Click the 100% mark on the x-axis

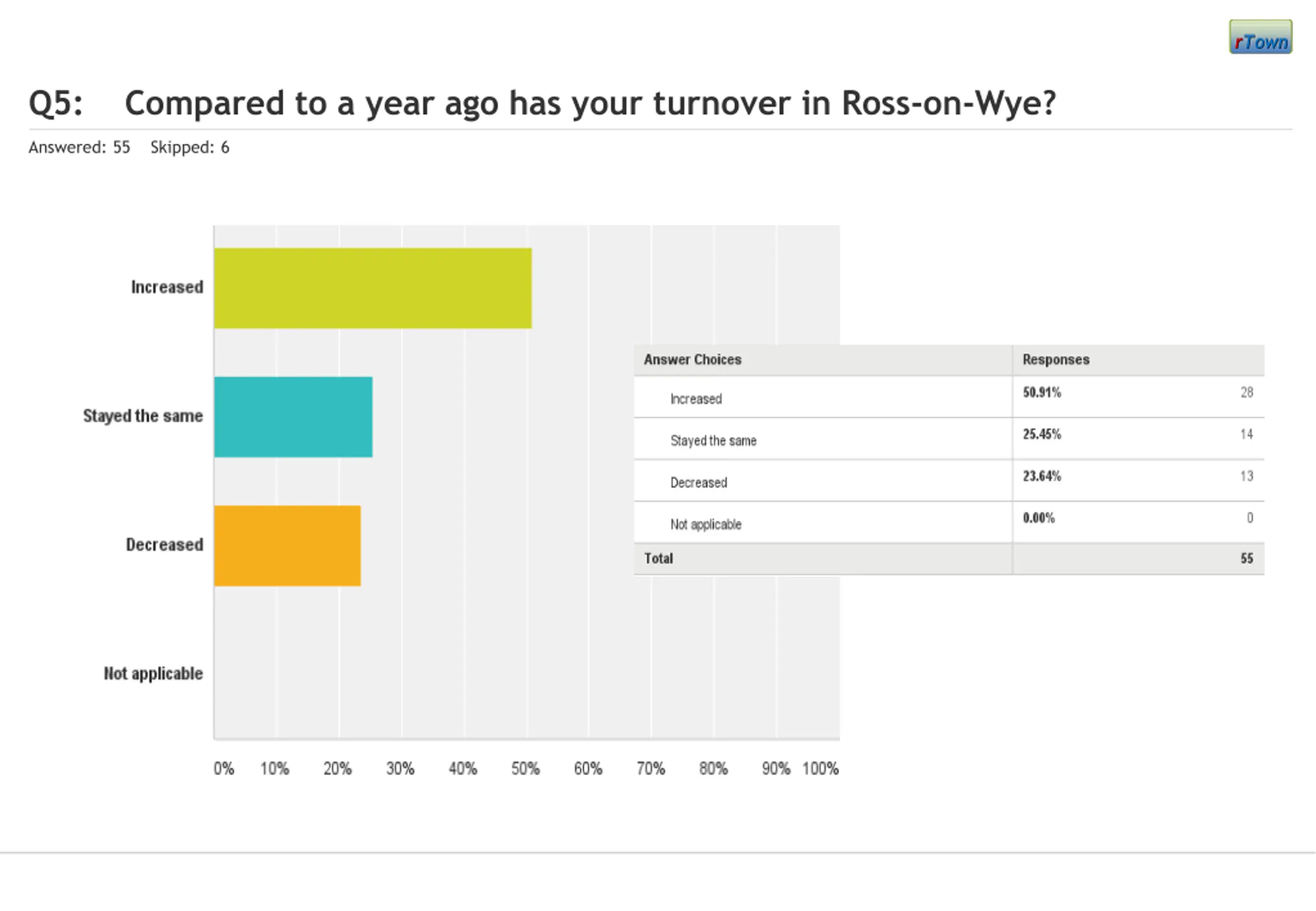(x=820, y=768)
